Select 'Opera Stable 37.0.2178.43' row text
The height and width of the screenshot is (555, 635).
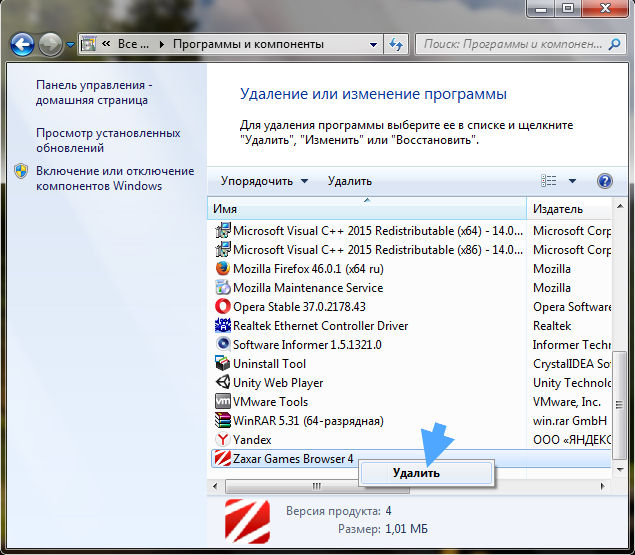click(x=299, y=307)
